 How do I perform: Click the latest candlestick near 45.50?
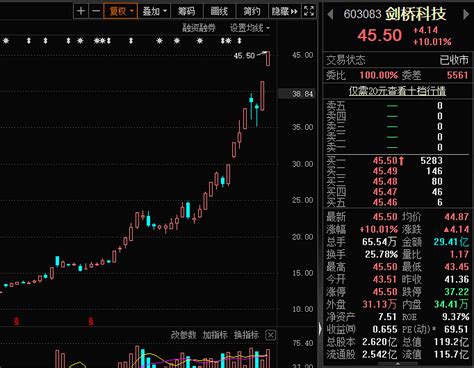pyautogui.click(x=268, y=59)
